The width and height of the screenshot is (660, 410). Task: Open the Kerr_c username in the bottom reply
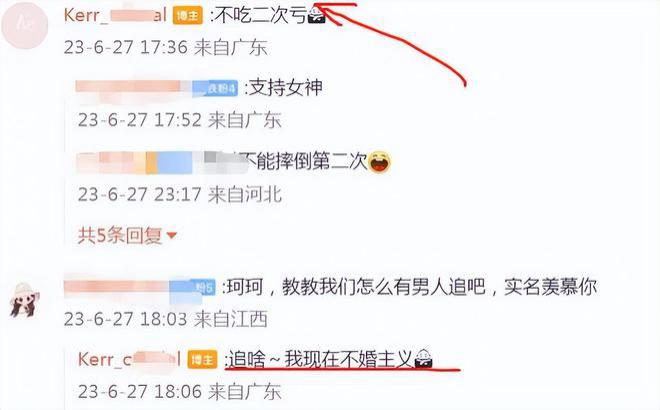pos(129,359)
